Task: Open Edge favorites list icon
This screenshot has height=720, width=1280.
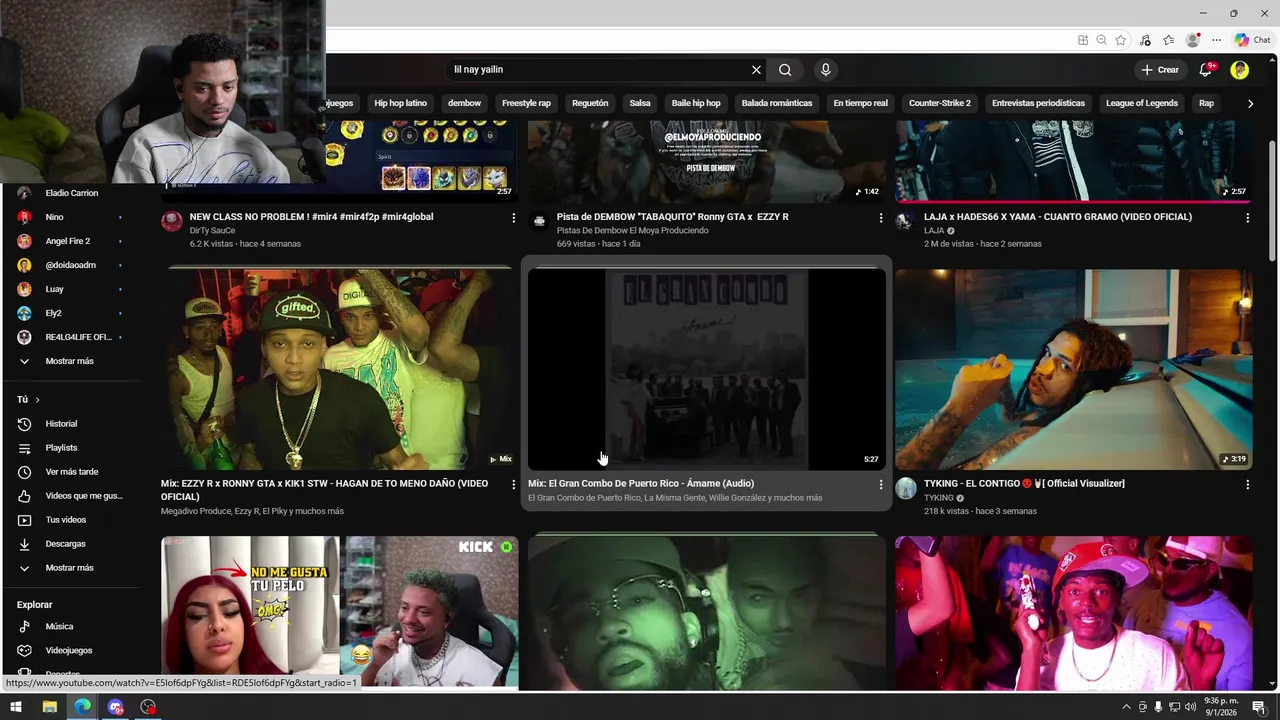Action: pyautogui.click(x=1168, y=40)
